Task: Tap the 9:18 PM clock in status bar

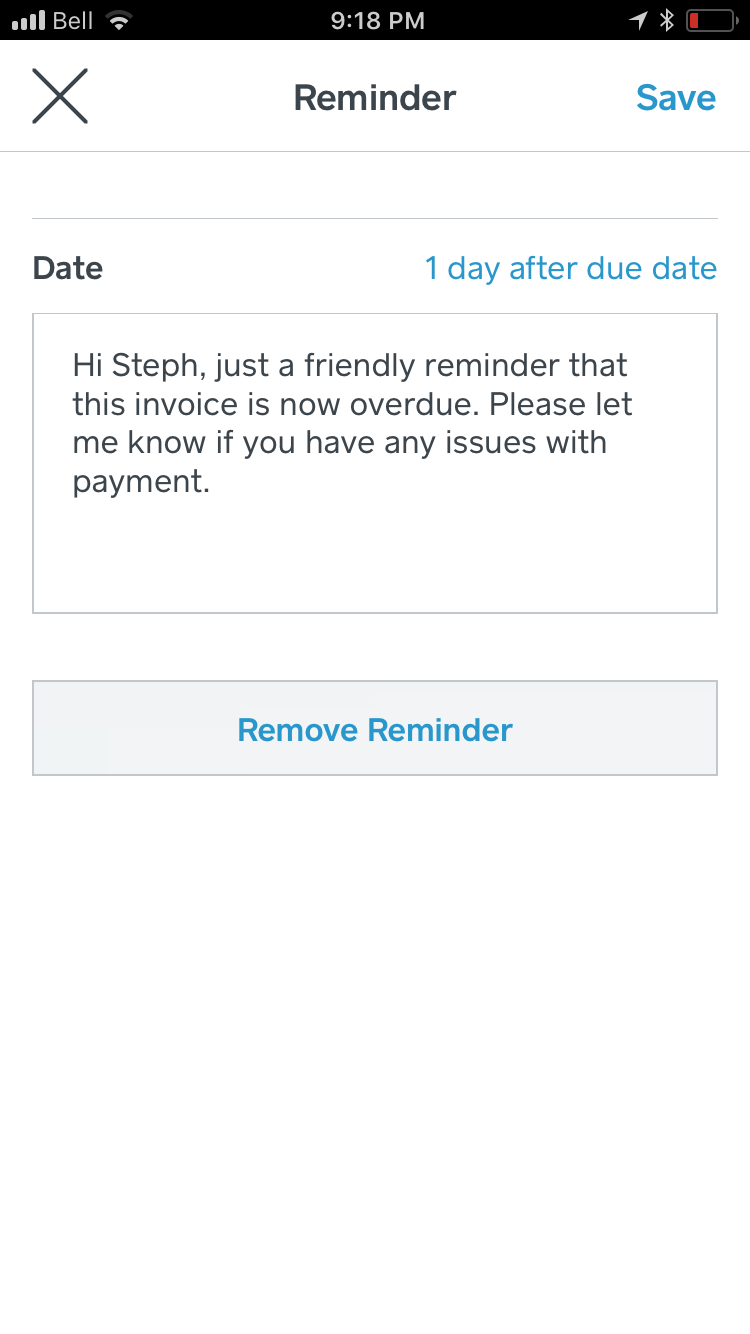Action: (x=377, y=20)
